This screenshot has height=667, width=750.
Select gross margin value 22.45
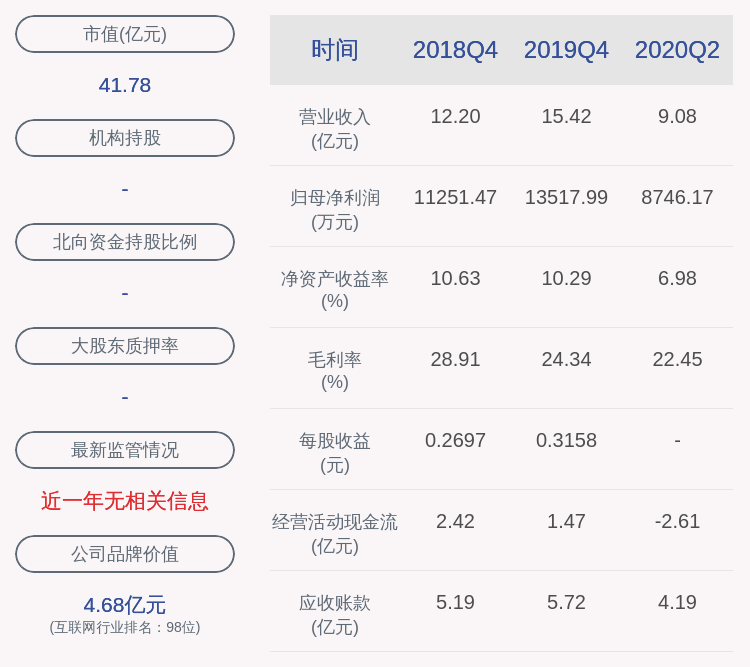[677, 359]
